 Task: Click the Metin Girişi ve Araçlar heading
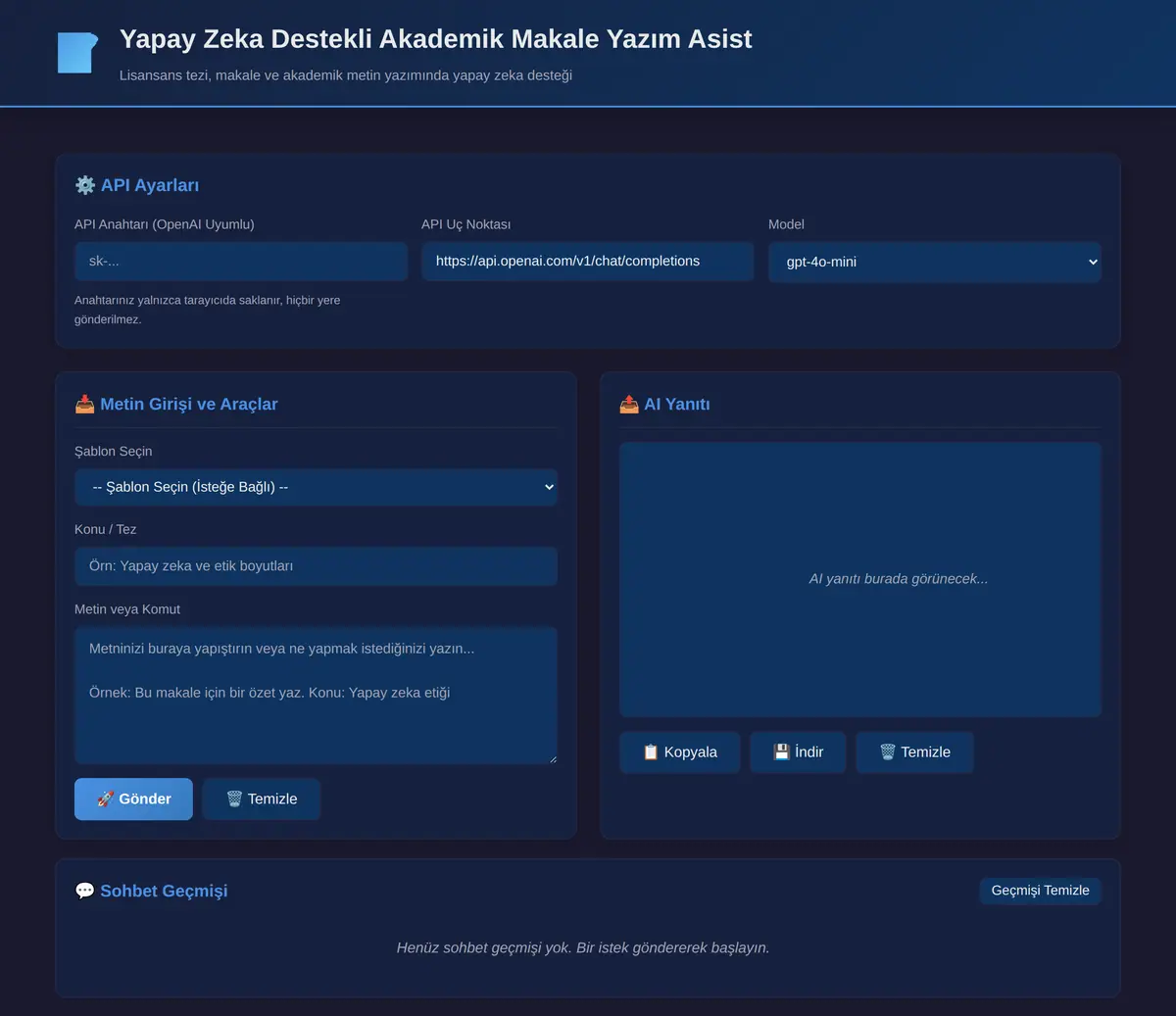click(189, 404)
